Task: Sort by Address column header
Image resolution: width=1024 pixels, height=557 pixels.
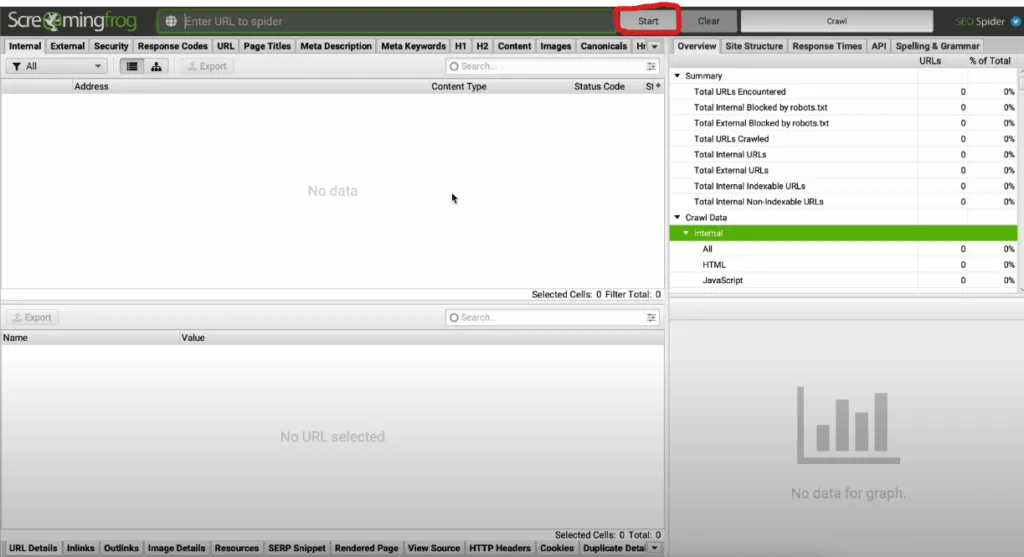Action: pos(91,86)
